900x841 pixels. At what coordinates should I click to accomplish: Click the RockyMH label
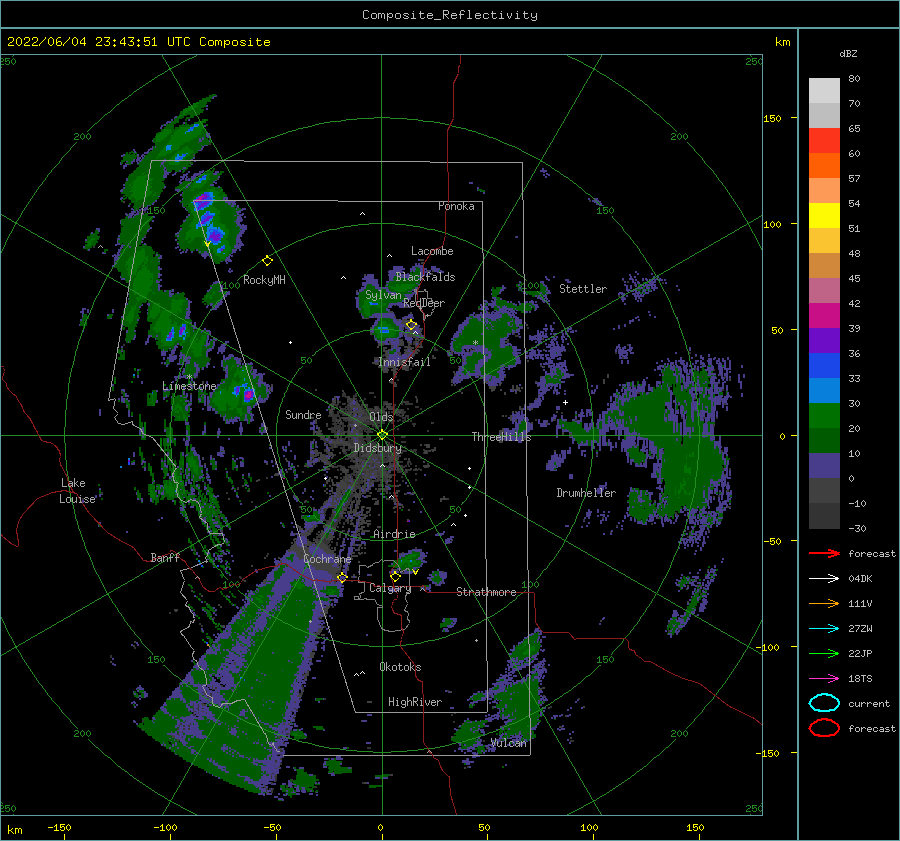[x=264, y=280]
